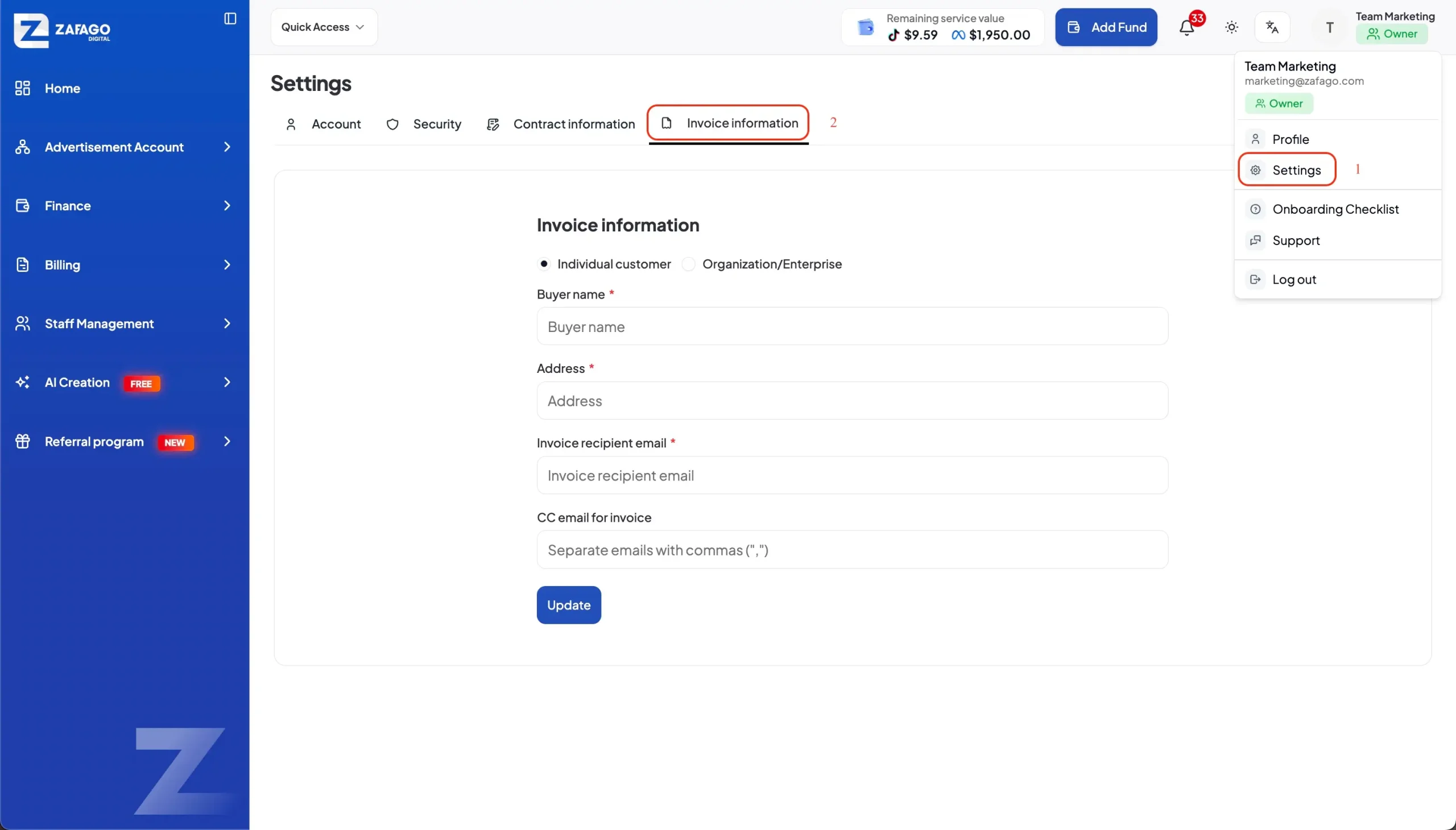This screenshot has height=830, width=1456.
Task: Click the Team Marketing Owner account label
Action: tap(1395, 26)
